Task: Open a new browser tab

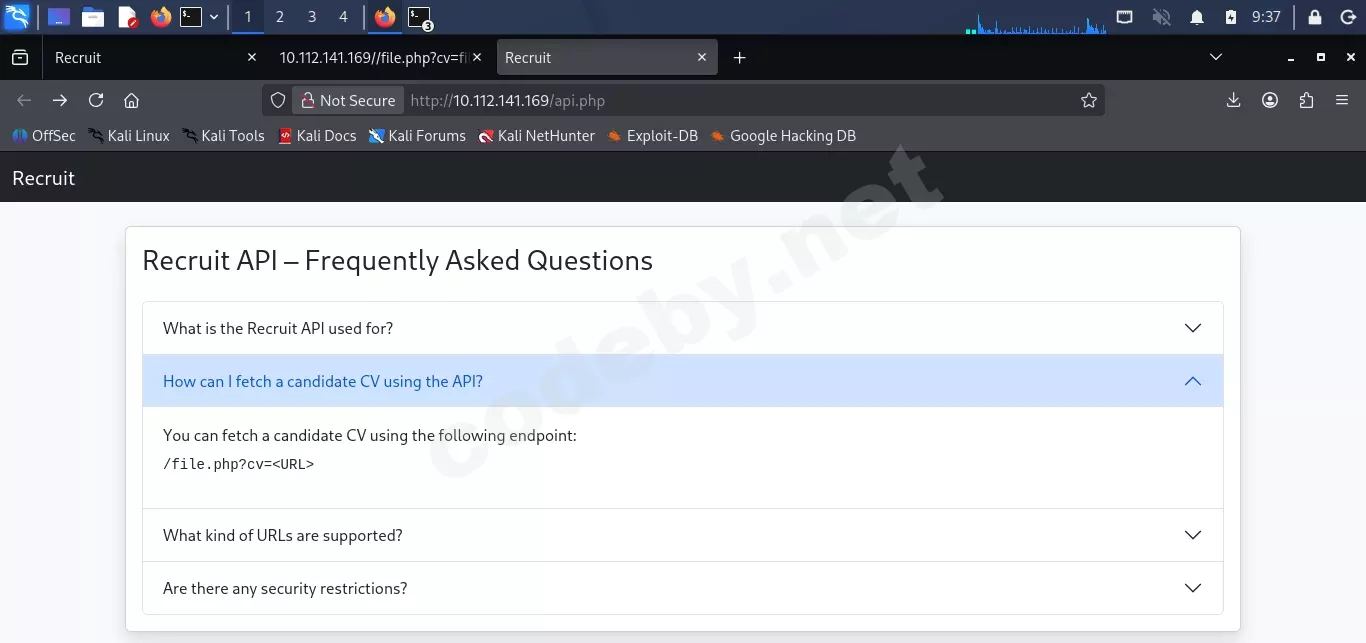Action: pos(739,58)
